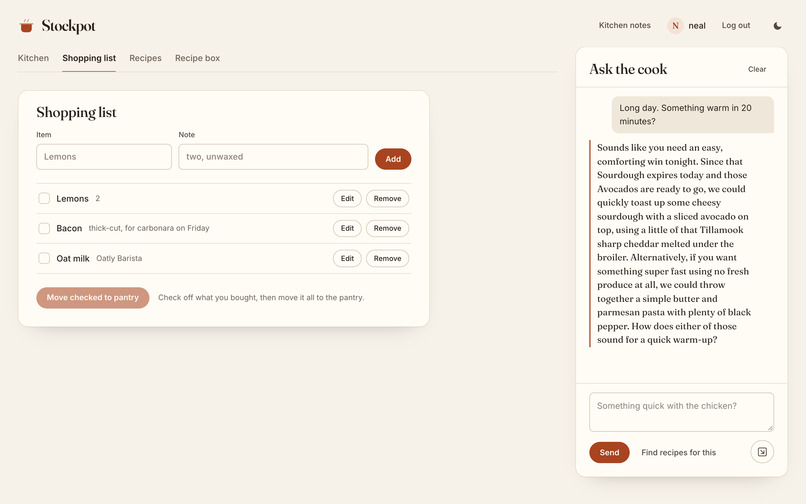Image resolution: width=806 pixels, height=504 pixels.
Task: Click the 'Oatly Barista' note text
Action: click(119, 258)
